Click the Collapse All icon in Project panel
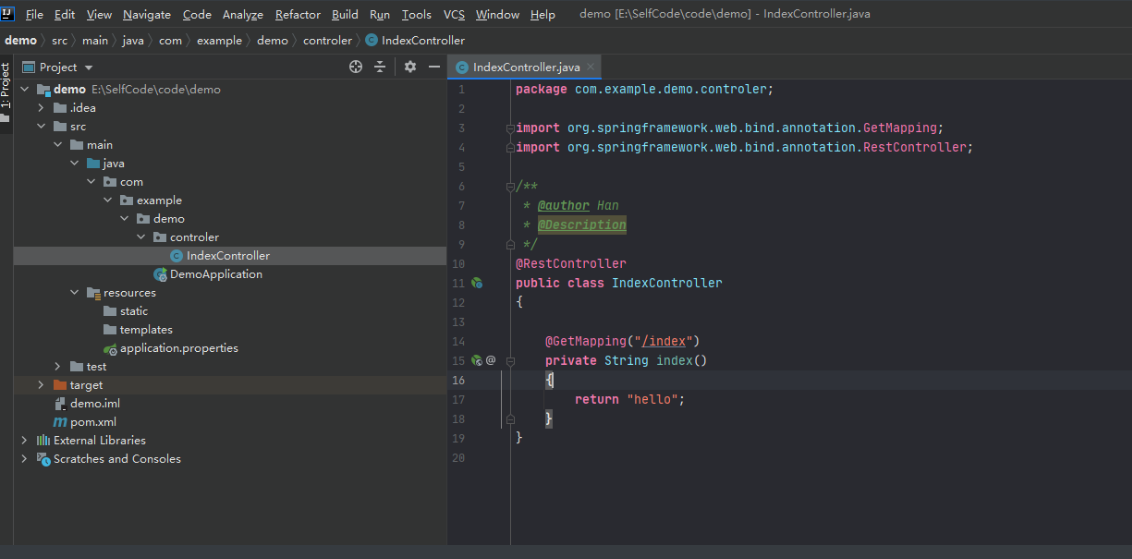The width and height of the screenshot is (1132, 559). pyautogui.click(x=380, y=67)
